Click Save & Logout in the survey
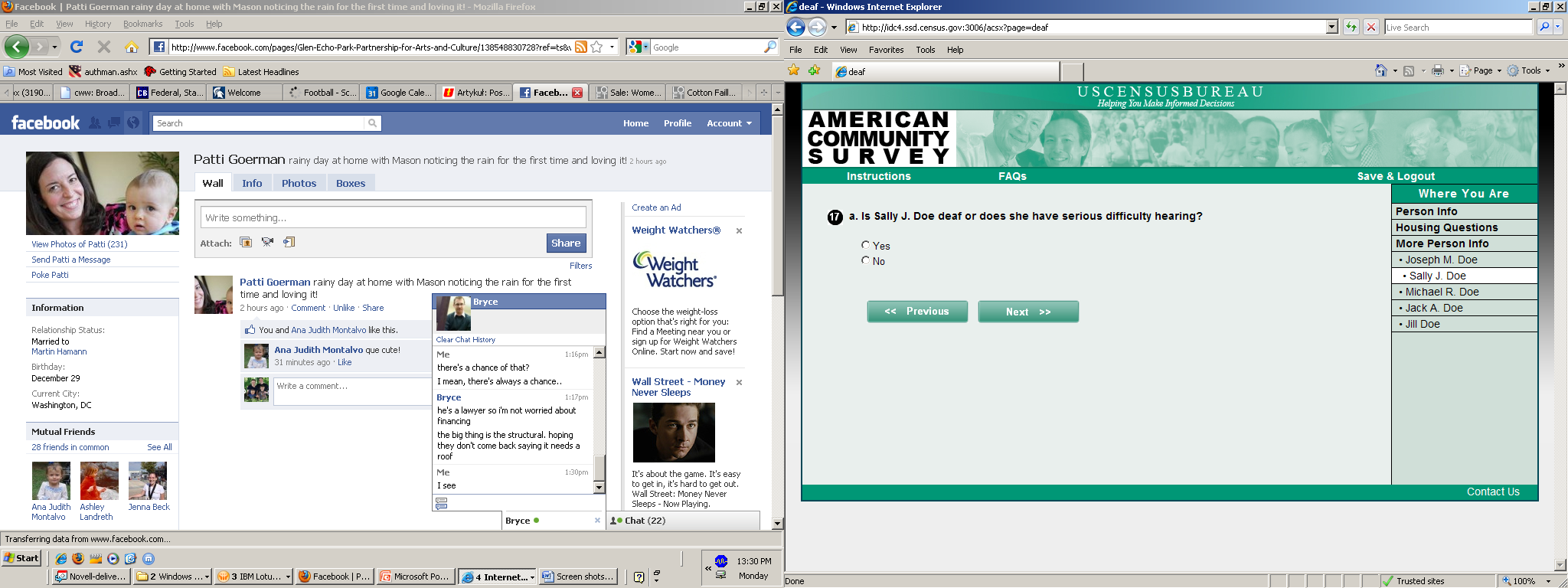 pos(1396,176)
